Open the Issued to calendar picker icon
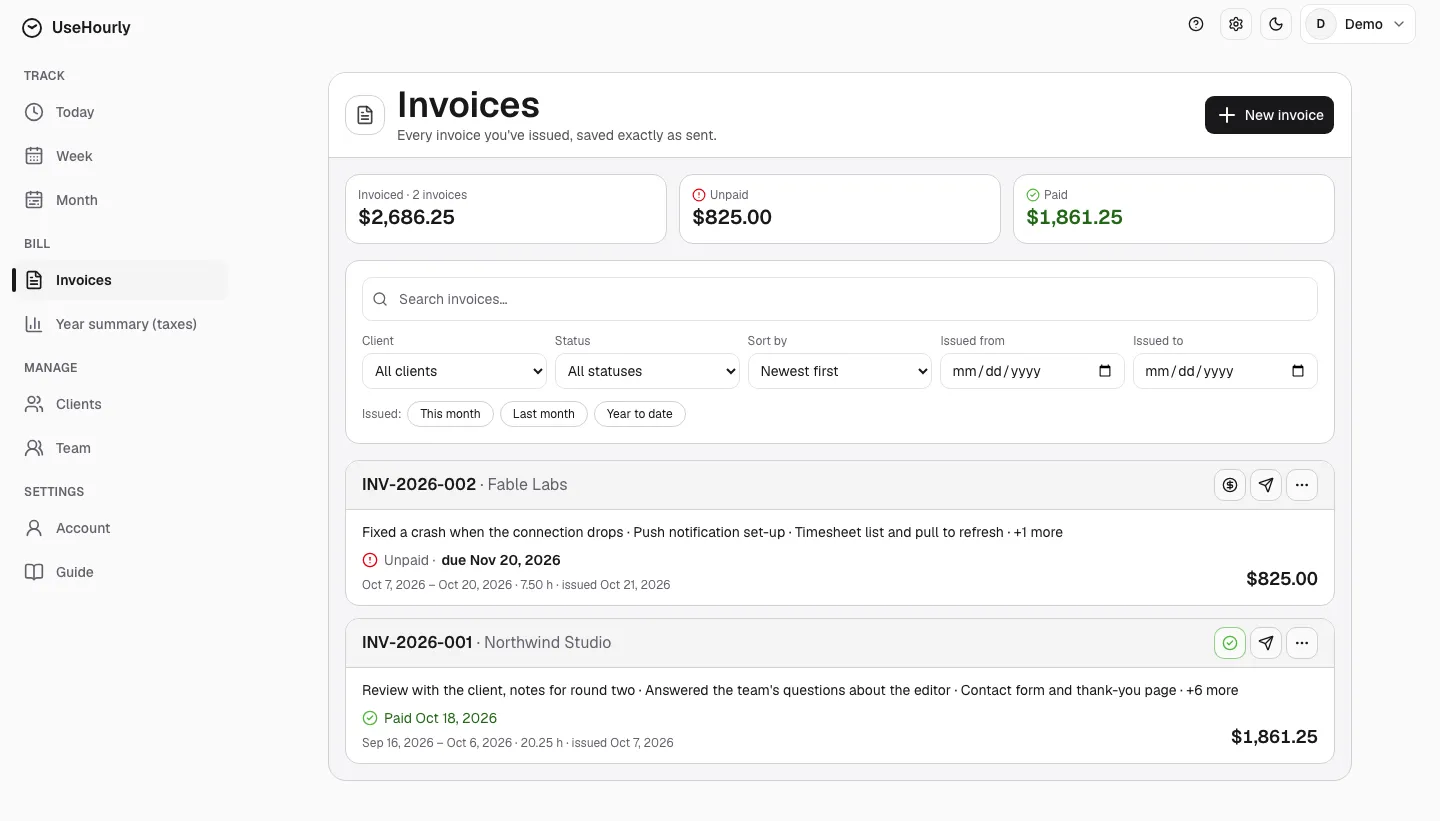 1298,371
